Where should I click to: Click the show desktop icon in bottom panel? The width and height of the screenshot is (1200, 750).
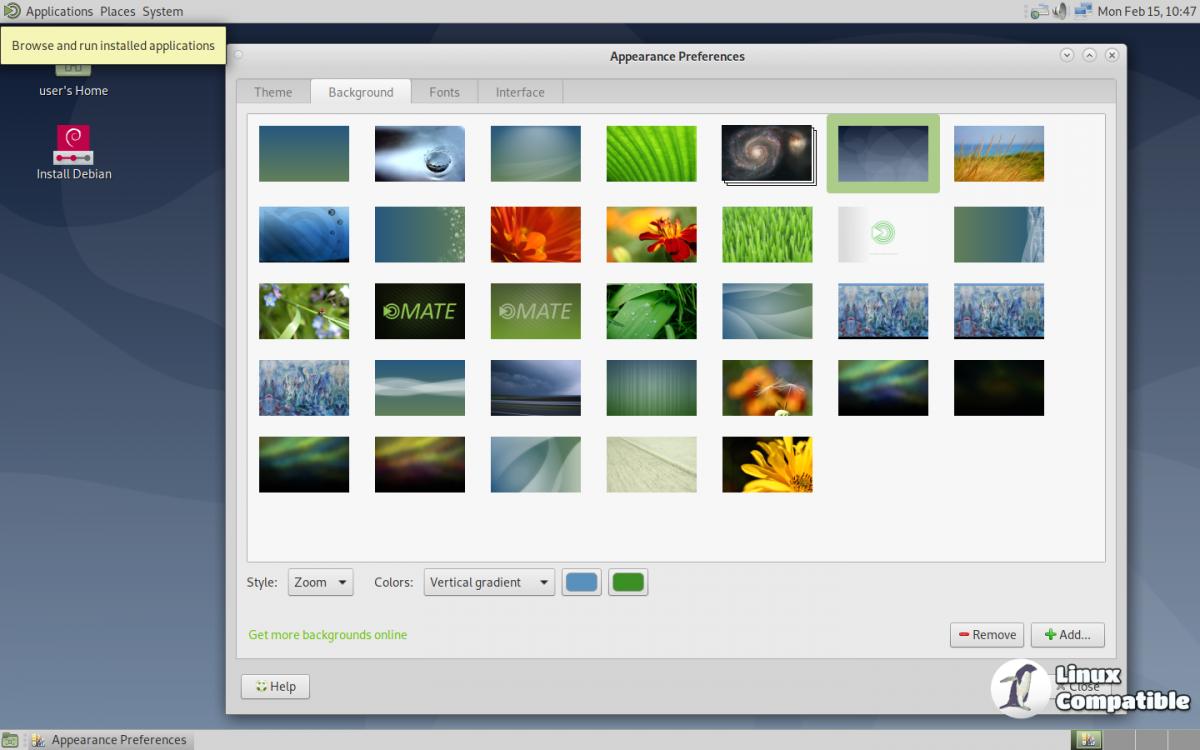(x=10, y=740)
